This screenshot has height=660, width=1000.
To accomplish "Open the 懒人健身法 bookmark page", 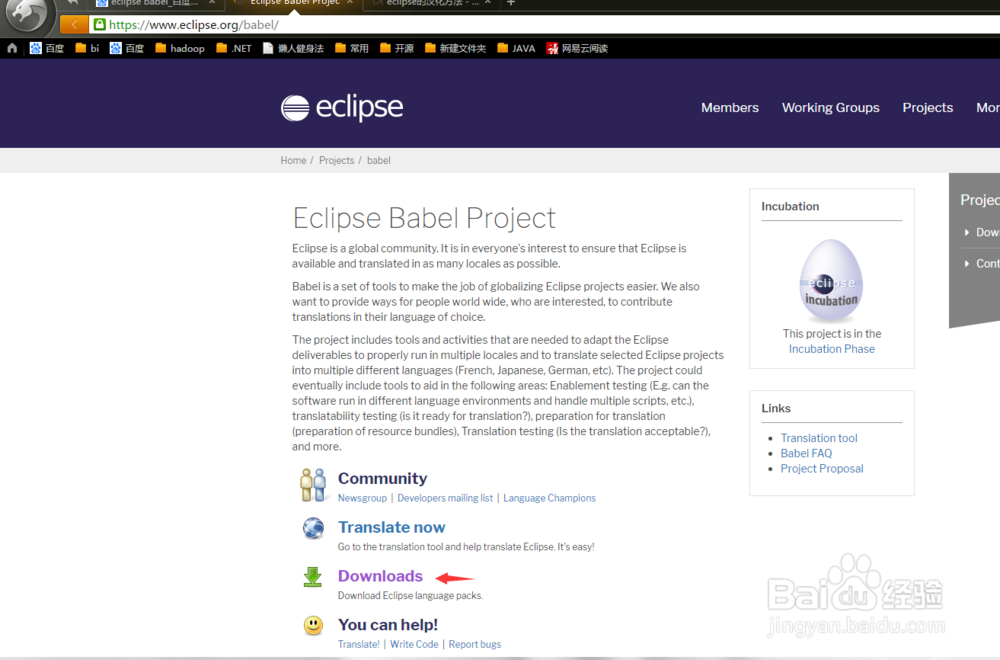I will [x=293, y=48].
